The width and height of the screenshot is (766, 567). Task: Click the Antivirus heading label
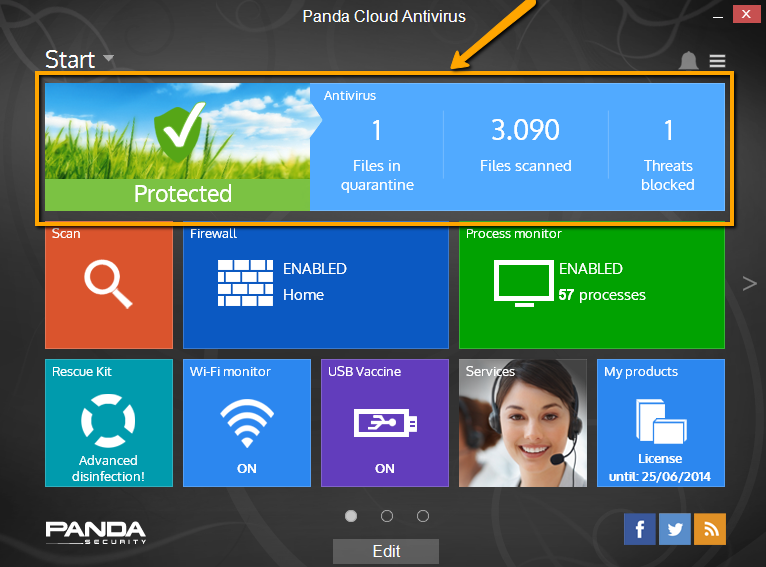pyautogui.click(x=350, y=96)
